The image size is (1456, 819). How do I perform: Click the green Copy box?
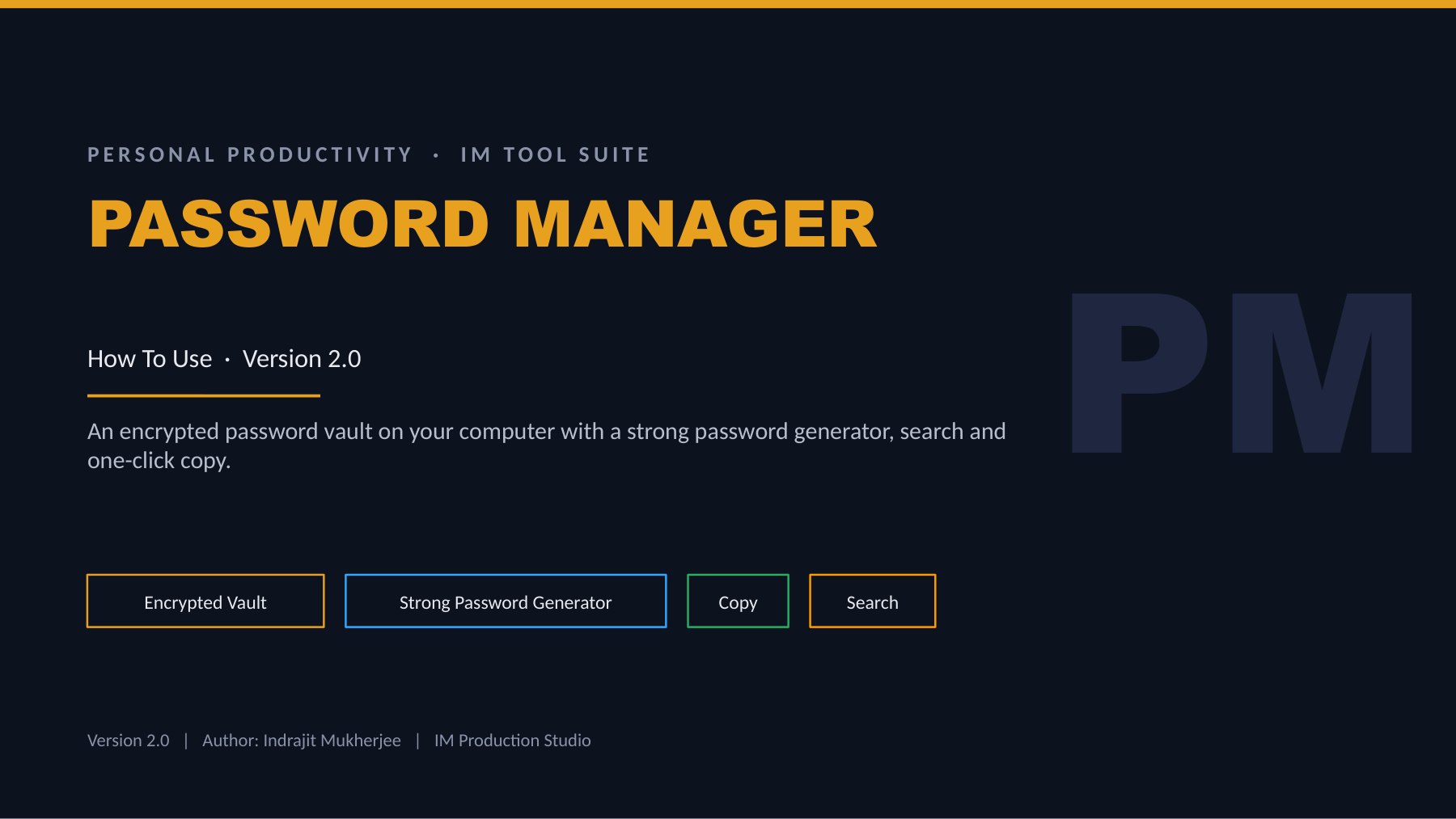point(738,601)
